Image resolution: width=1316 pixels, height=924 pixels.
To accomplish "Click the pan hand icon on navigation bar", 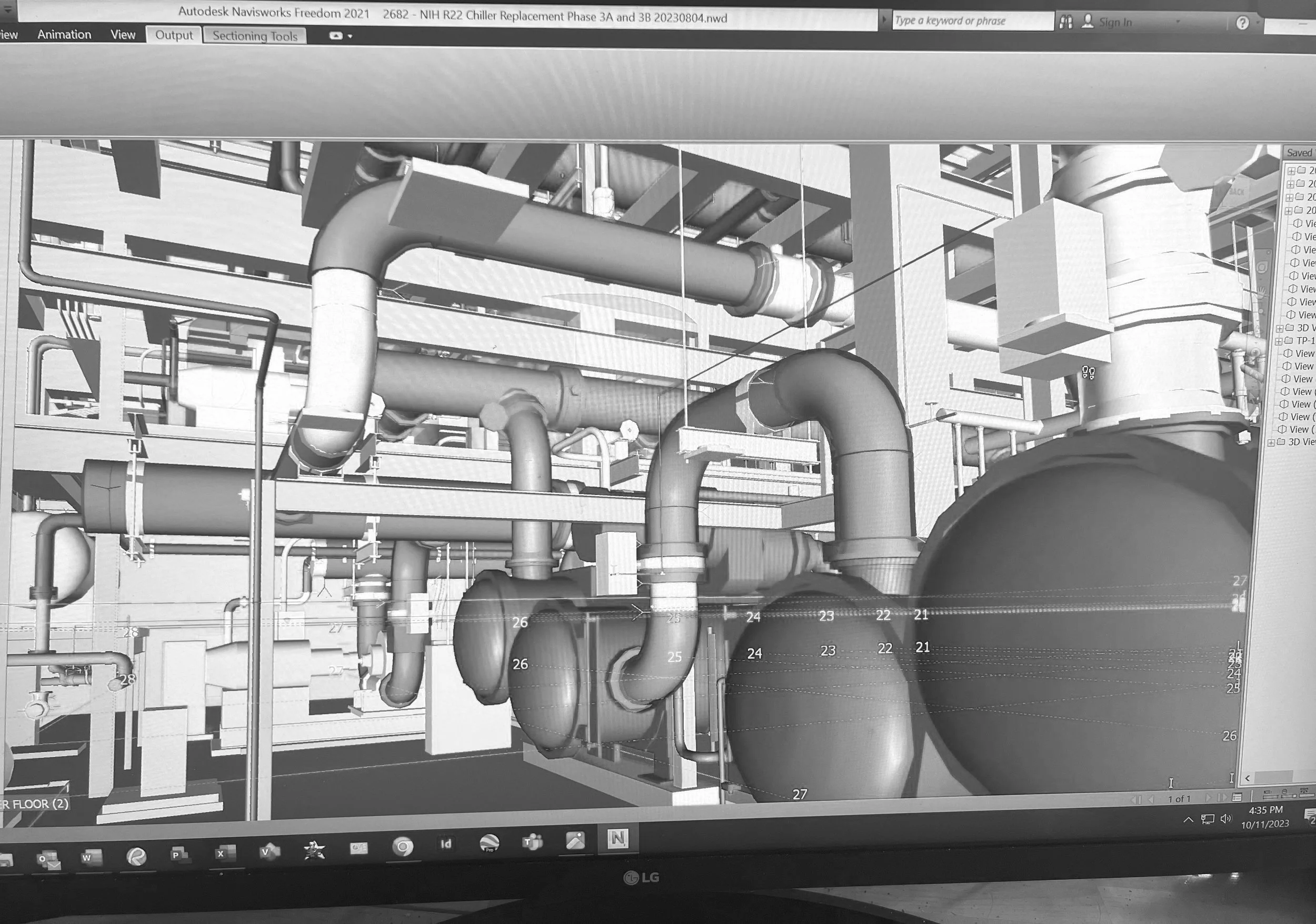I will coord(1261,293).
